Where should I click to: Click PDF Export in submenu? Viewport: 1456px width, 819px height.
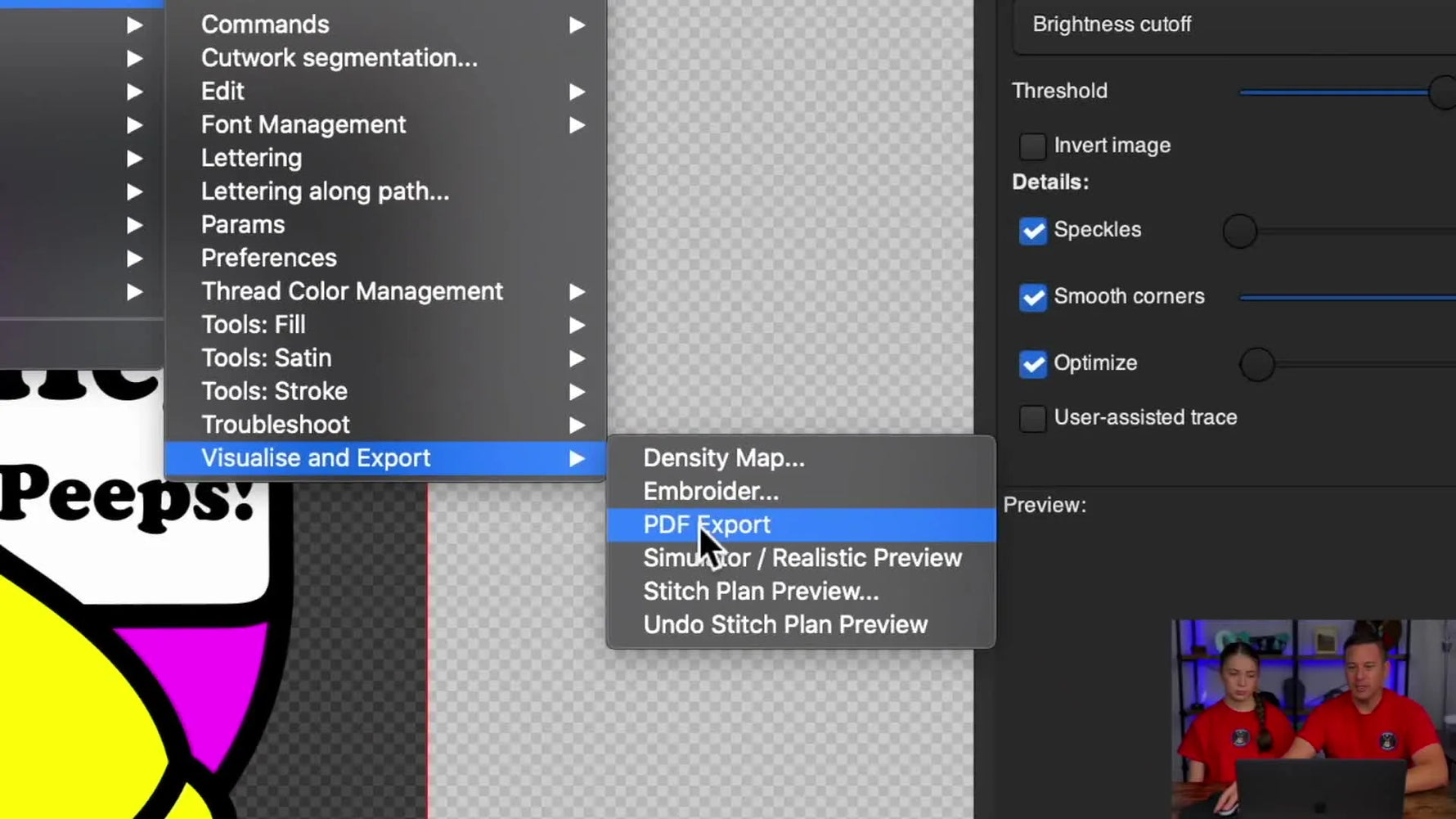(801, 524)
